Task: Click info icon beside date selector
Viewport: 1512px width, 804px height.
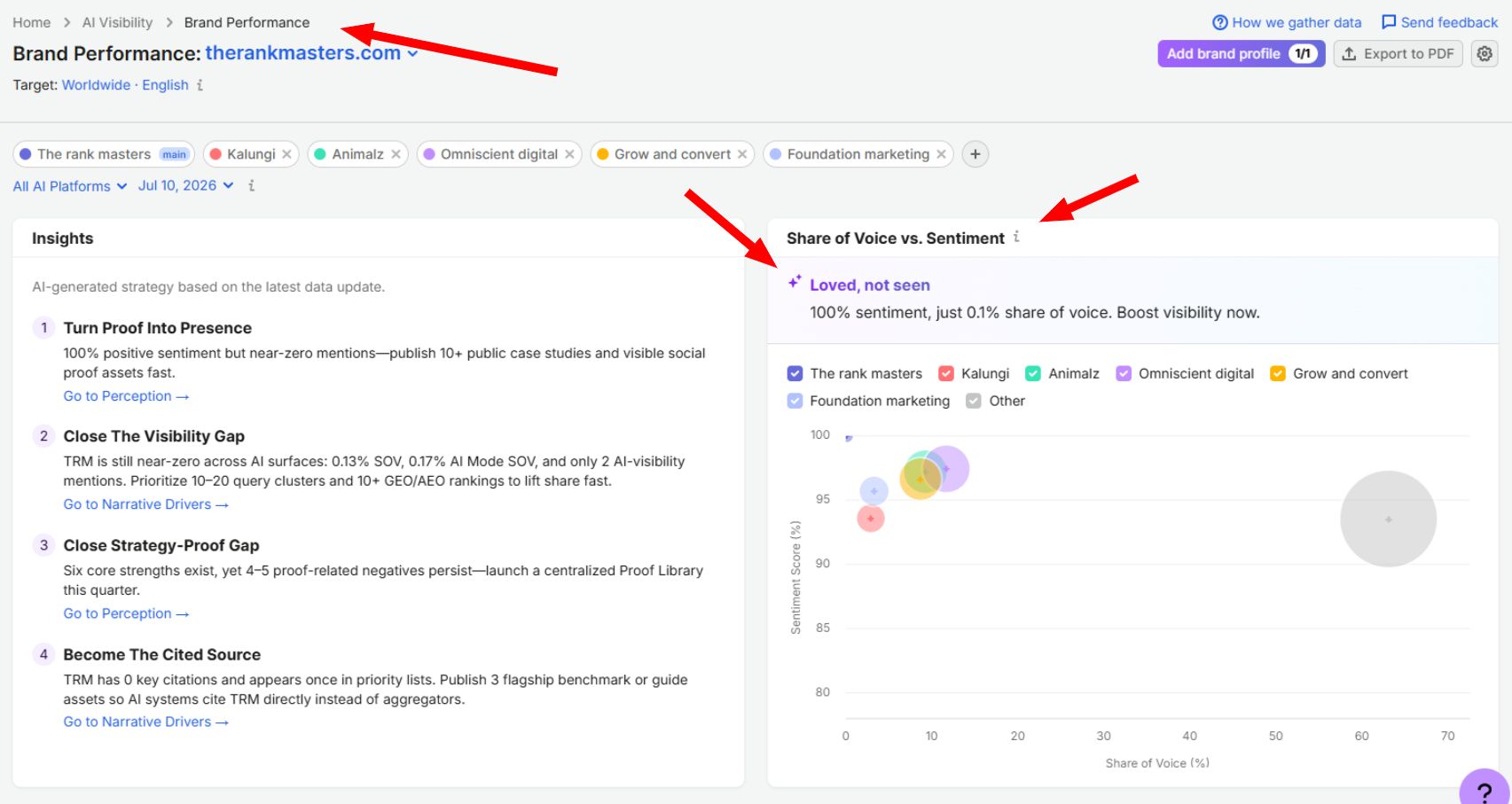Action: click(x=252, y=185)
